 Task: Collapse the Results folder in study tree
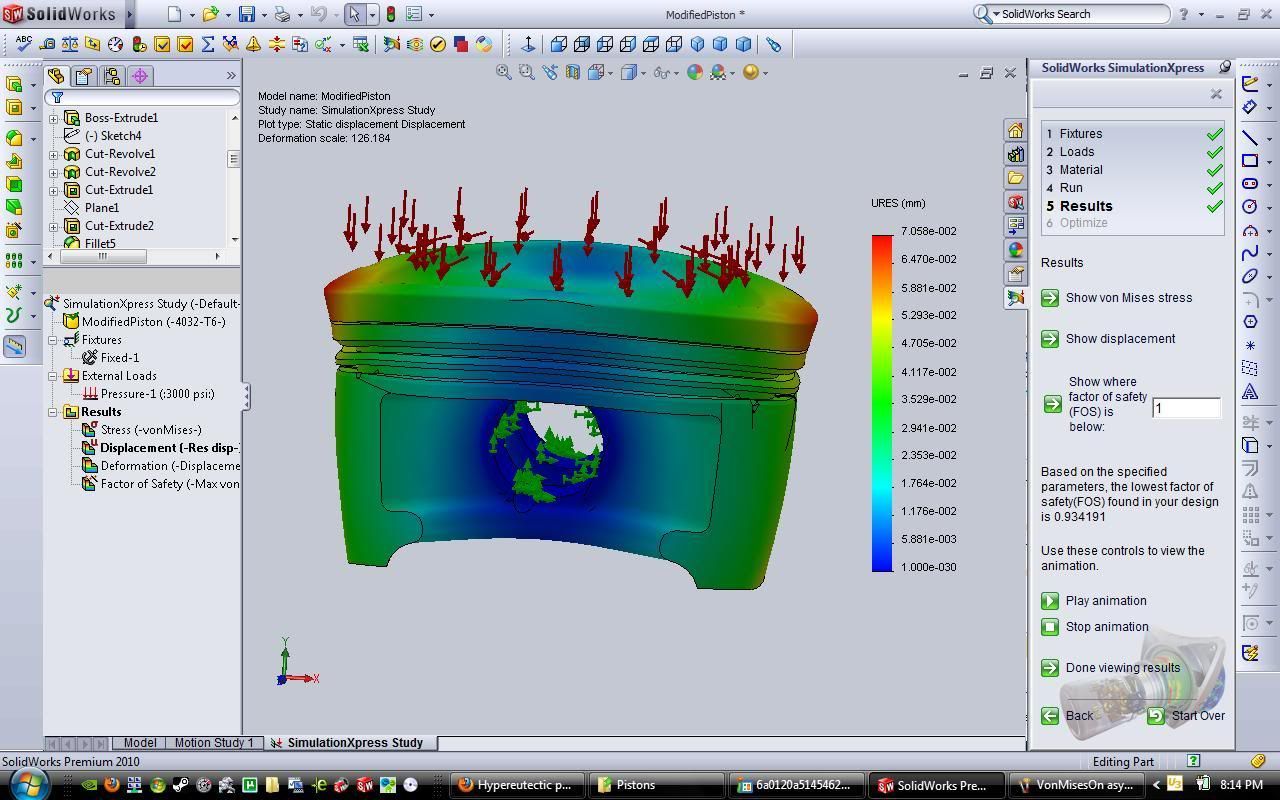click(54, 412)
